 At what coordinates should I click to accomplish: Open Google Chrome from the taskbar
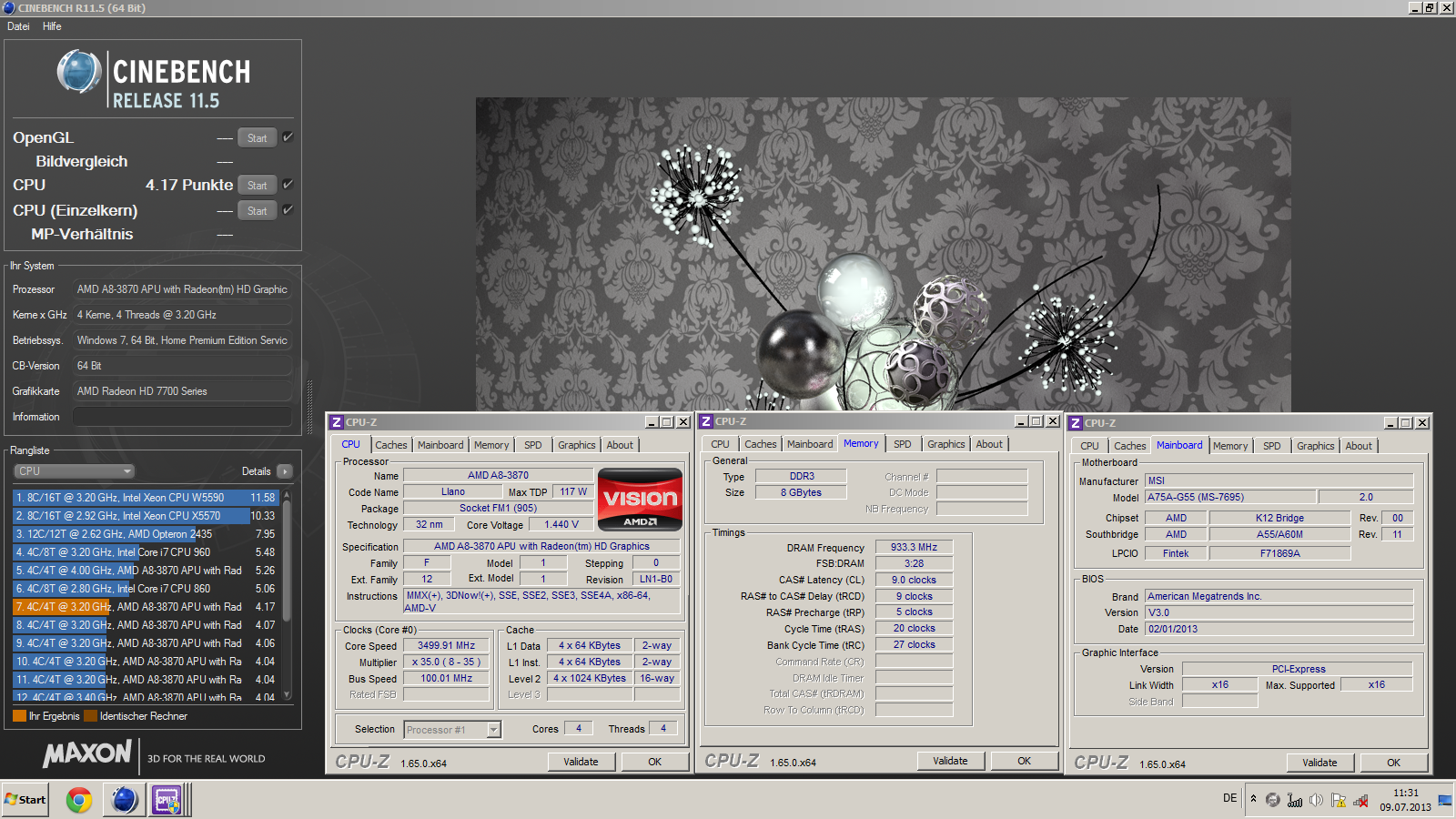point(79,800)
